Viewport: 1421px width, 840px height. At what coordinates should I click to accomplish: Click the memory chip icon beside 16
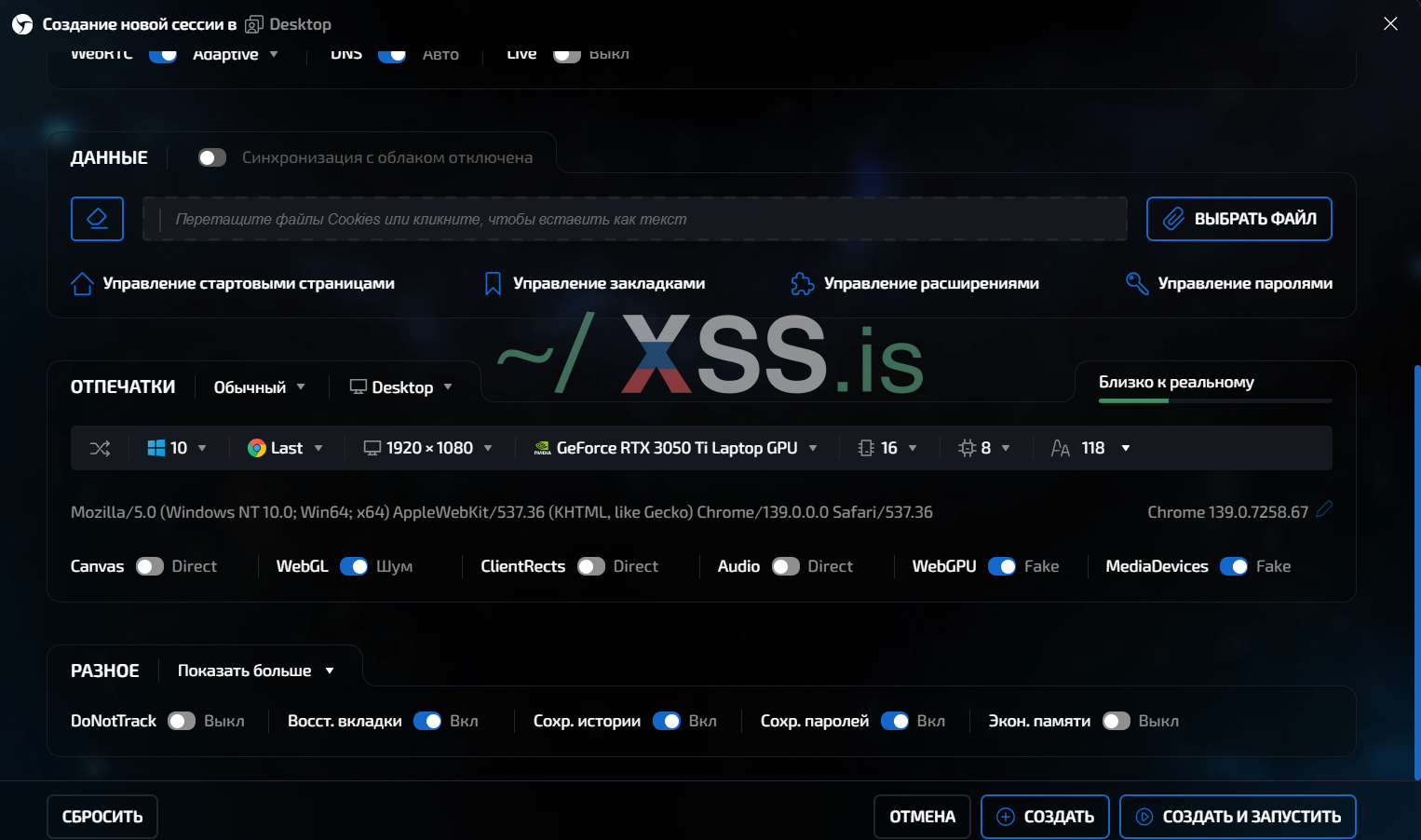click(866, 448)
